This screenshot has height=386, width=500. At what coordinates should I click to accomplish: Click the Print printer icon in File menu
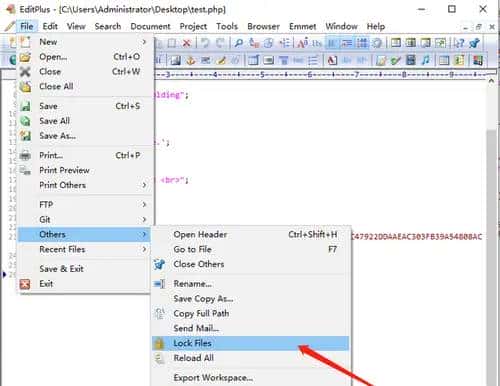pyautogui.click(x=25, y=156)
